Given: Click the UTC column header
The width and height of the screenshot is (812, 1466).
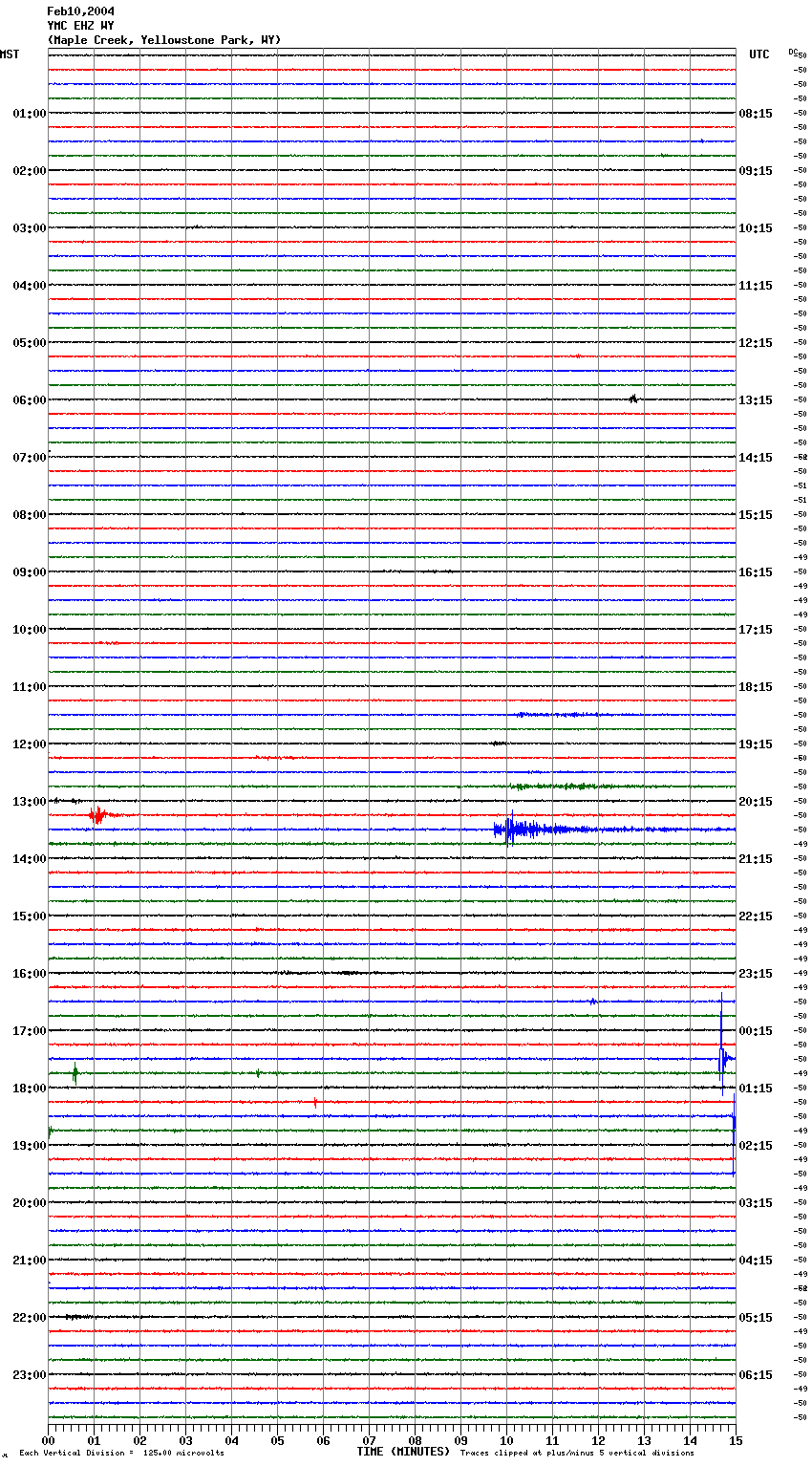Looking at the screenshot, I should click(759, 54).
